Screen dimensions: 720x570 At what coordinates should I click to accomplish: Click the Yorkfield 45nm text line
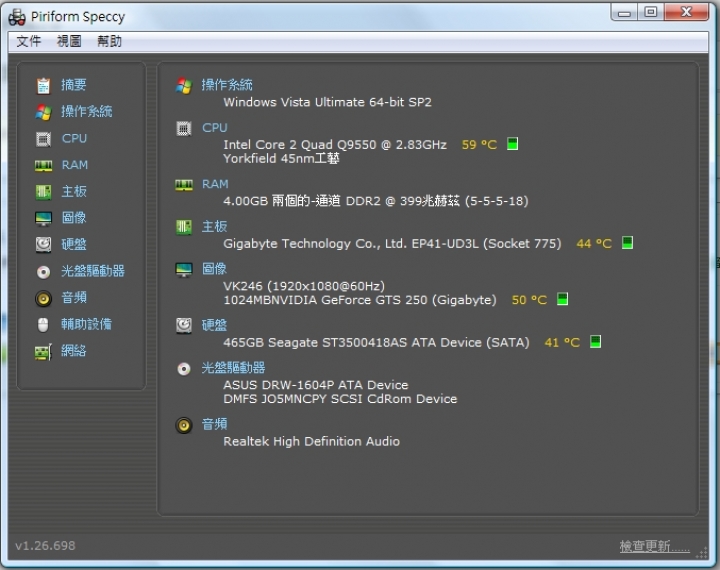[281, 158]
